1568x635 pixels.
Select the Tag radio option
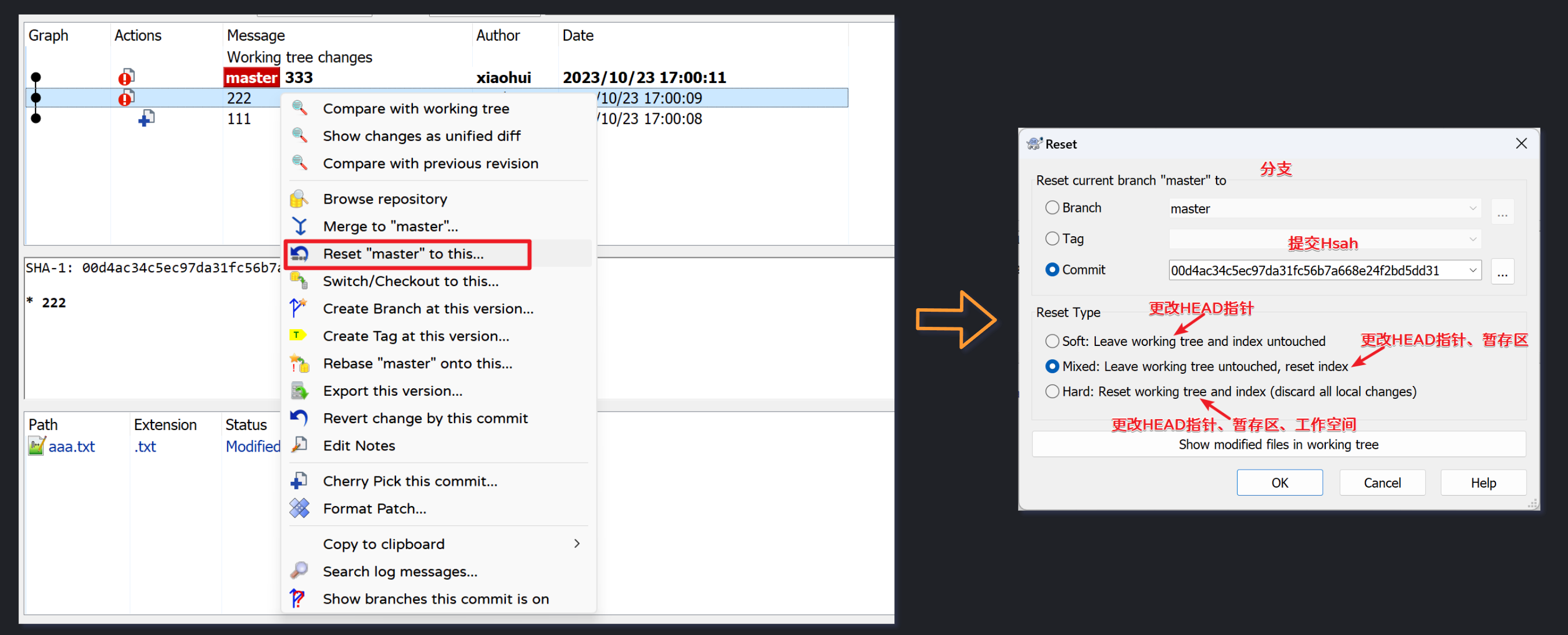coord(1052,239)
